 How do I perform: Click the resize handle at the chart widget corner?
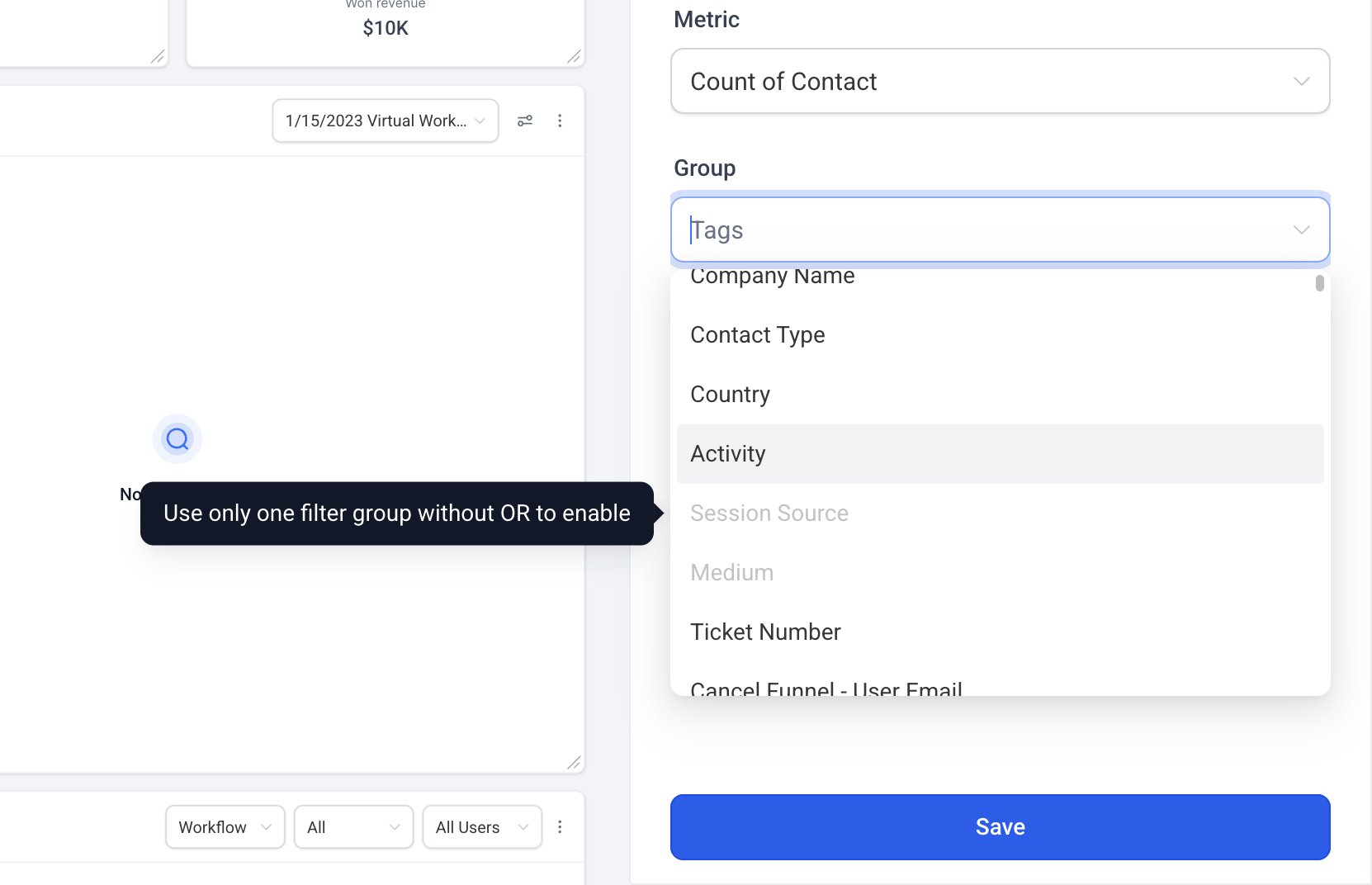coord(574,762)
